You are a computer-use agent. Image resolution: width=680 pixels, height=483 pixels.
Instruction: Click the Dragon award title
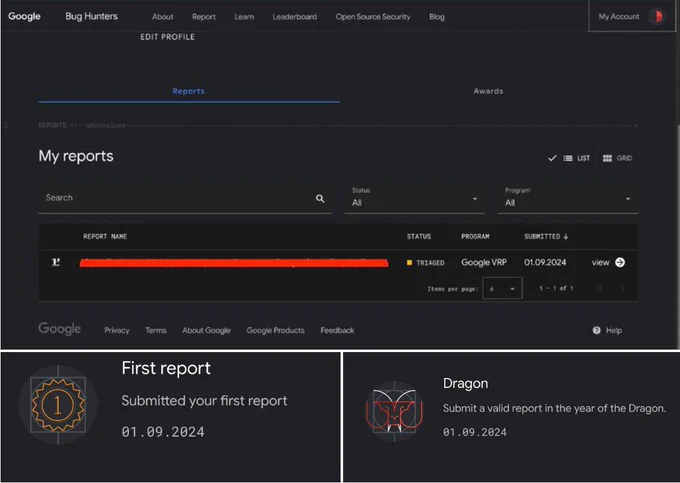(x=465, y=383)
